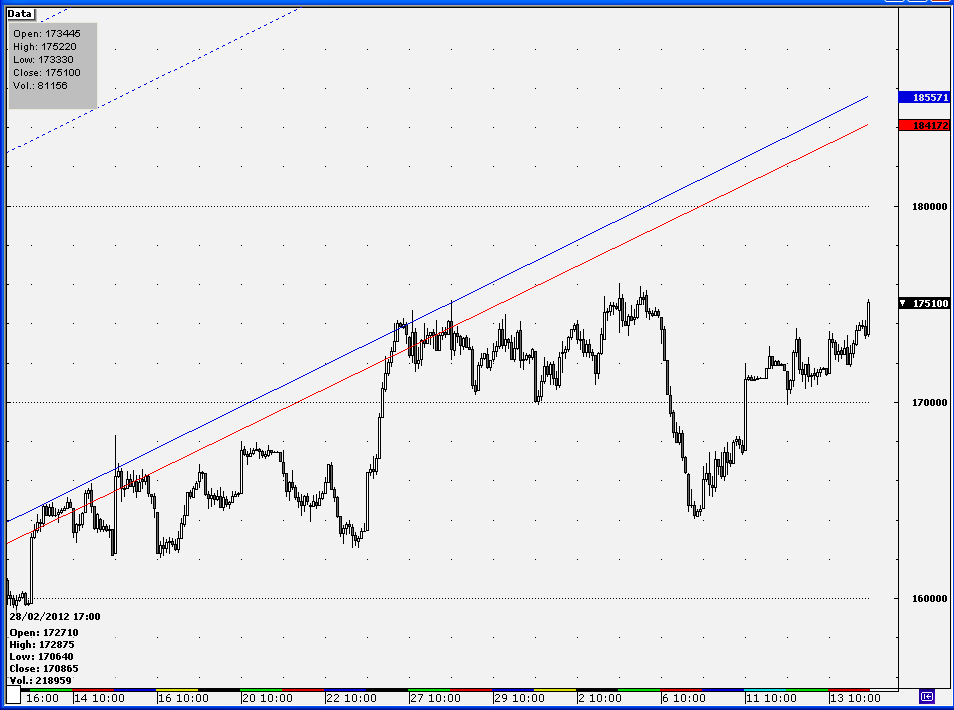Click the '16:00' time axis label
Viewport: 954px width, 710px height.
[x=43, y=698]
